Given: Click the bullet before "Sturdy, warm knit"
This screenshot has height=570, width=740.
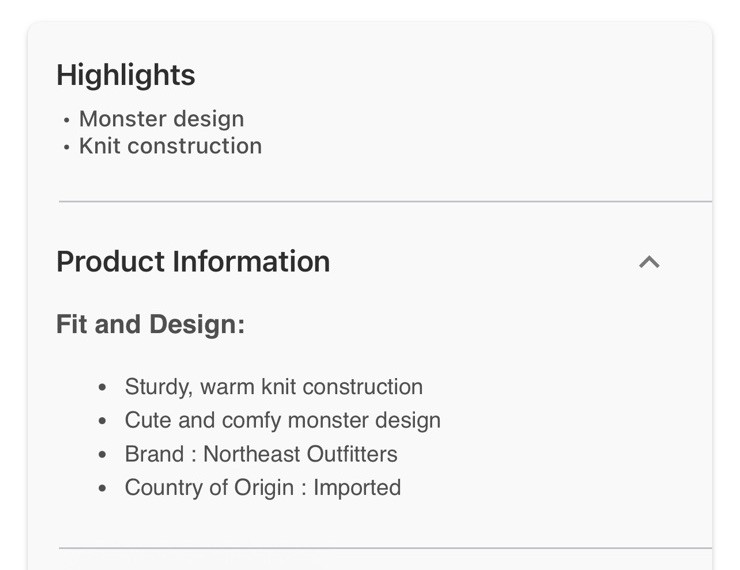Looking at the screenshot, I should tap(102, 388).
